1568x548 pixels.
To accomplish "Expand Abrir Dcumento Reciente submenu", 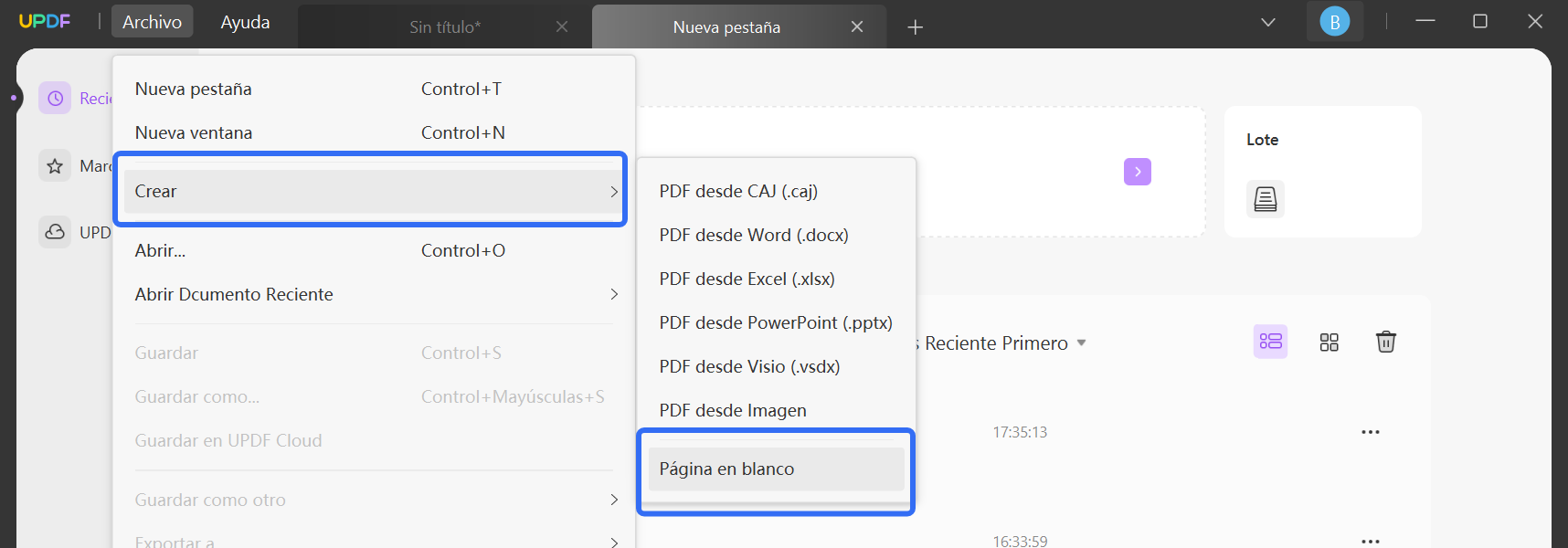I will [x=369, y=294].
